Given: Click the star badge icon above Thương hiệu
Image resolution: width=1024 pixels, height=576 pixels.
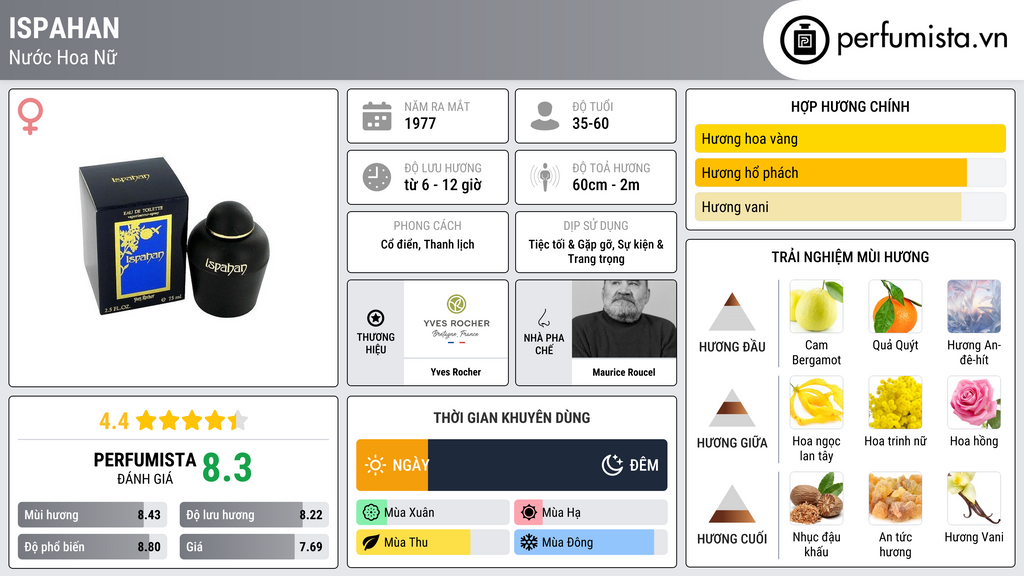Looking at the screenshot, I should pyautogui.click(x=376, y=318).
